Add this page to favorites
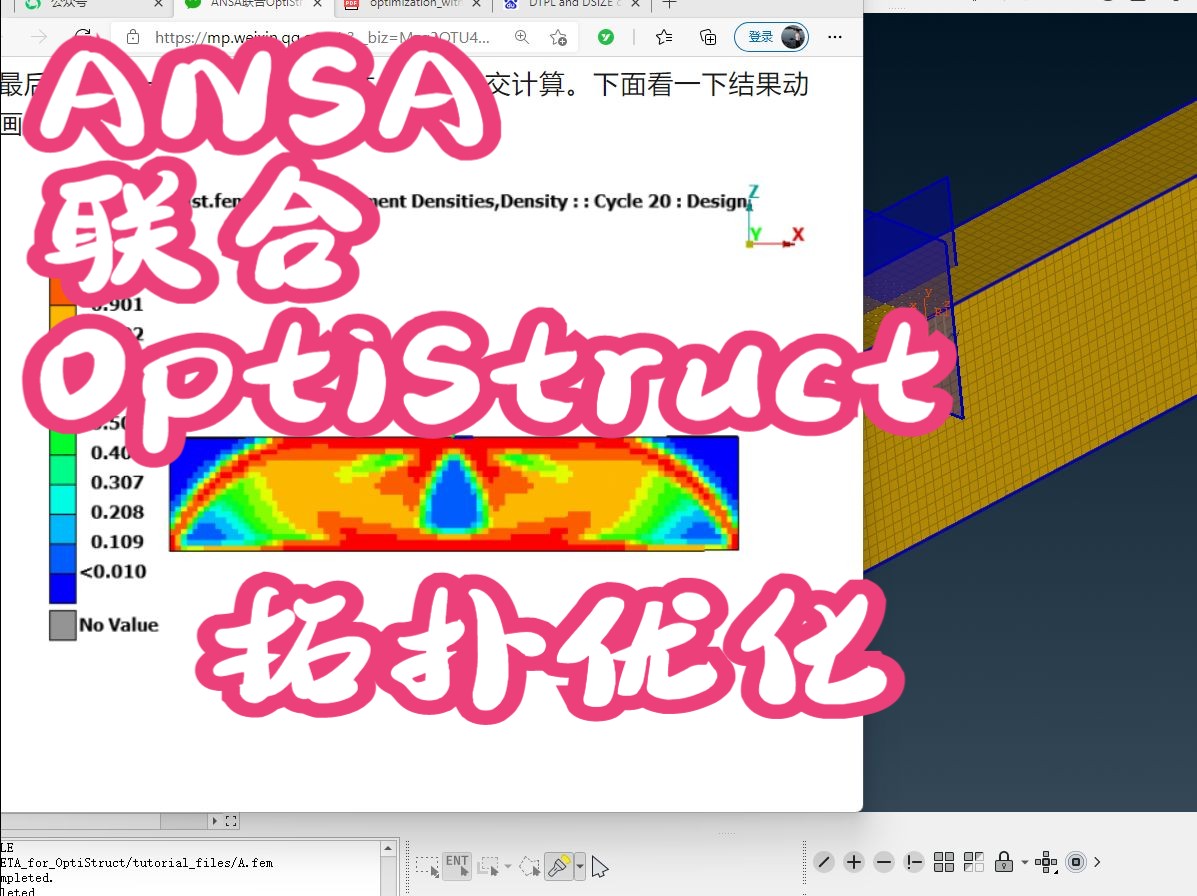 click(x=559, y=37)
